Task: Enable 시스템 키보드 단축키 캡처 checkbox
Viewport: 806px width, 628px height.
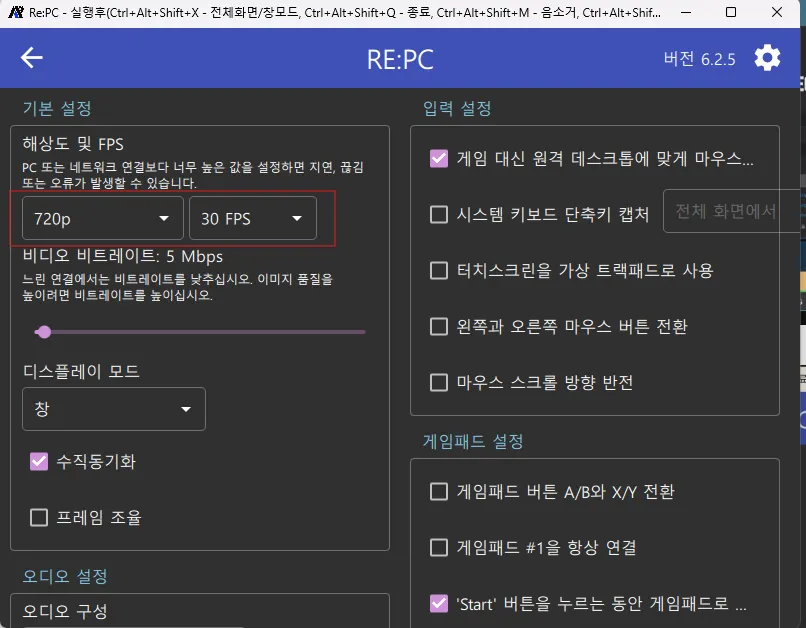Action: (438, 214)
